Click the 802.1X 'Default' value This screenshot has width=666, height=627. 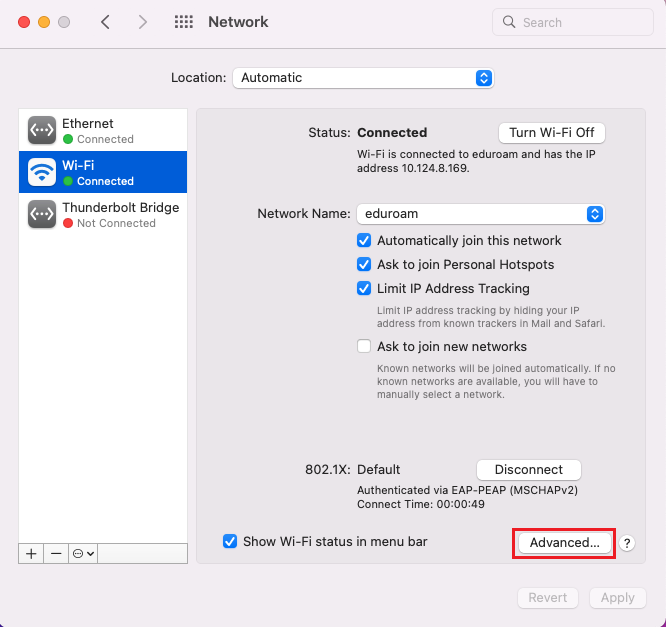(x=378, y=469)
